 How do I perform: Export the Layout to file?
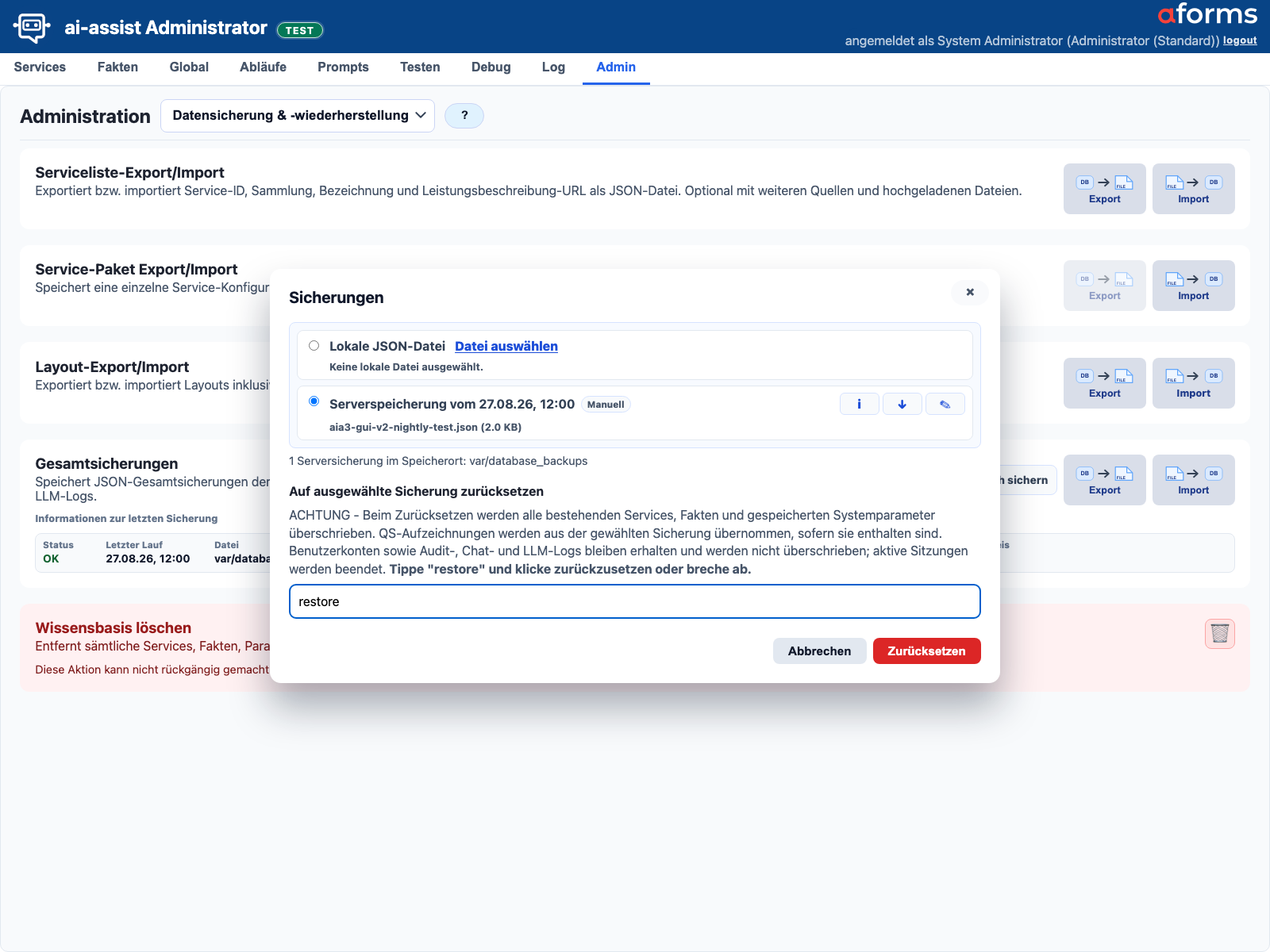pos(1104,383)
